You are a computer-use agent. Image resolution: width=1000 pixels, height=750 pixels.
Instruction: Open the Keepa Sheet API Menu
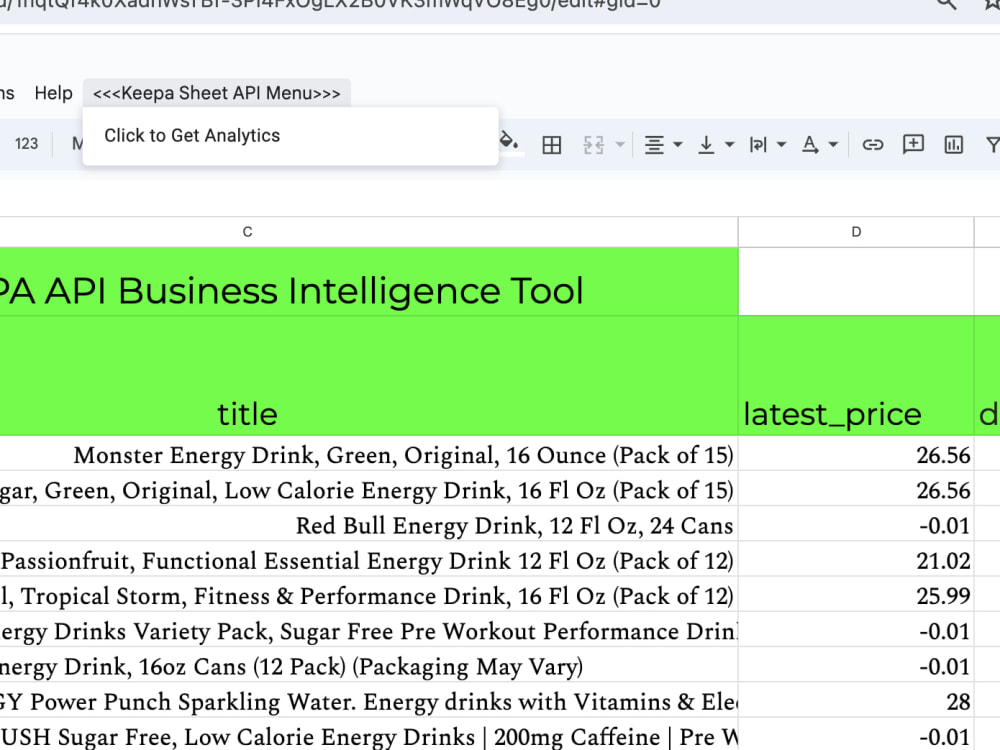pyautogui.click(x=217, y=92)
